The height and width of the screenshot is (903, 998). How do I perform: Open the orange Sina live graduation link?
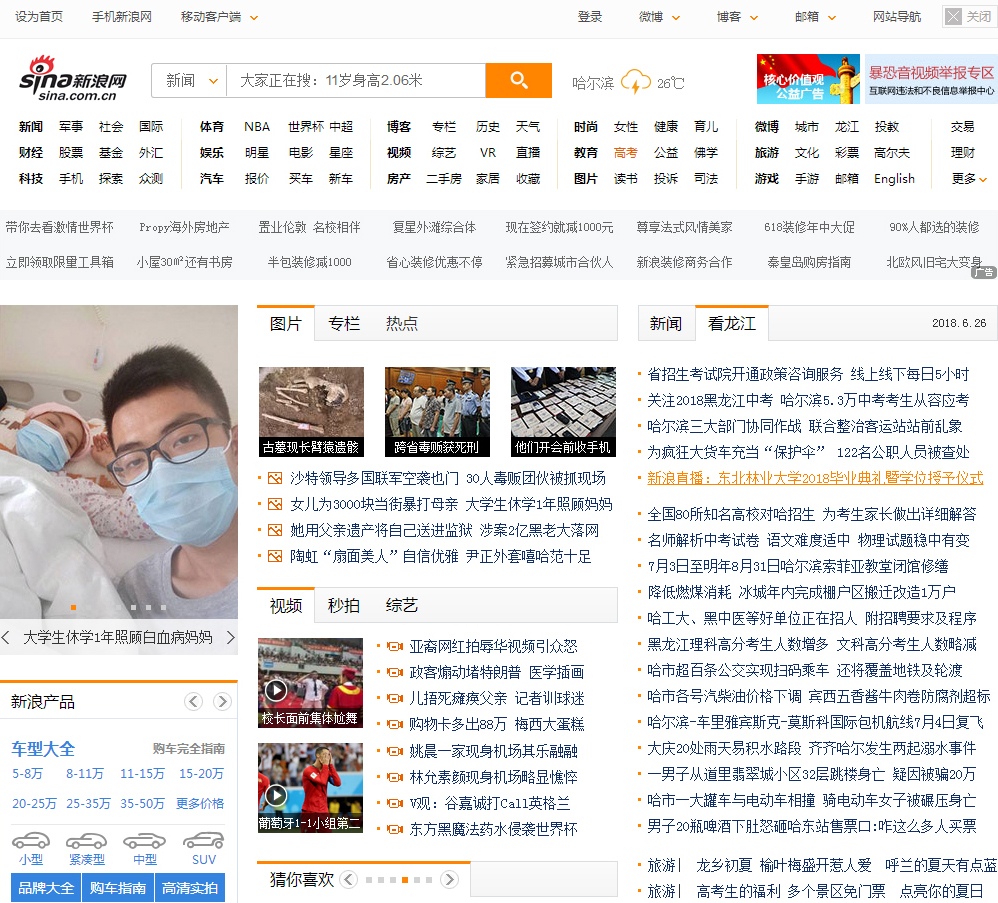tap(814, 478)
